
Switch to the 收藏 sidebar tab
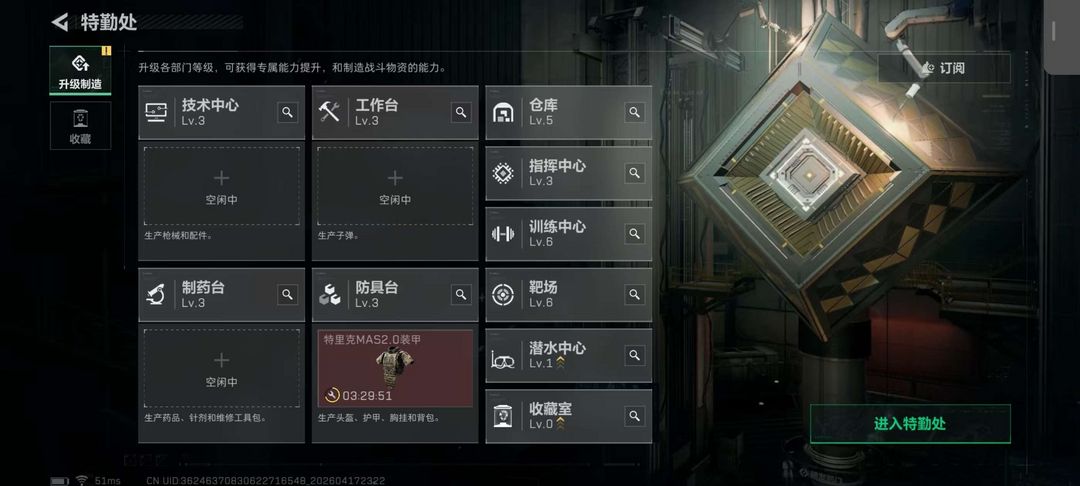pyautogui.click(x=81, y=126)
